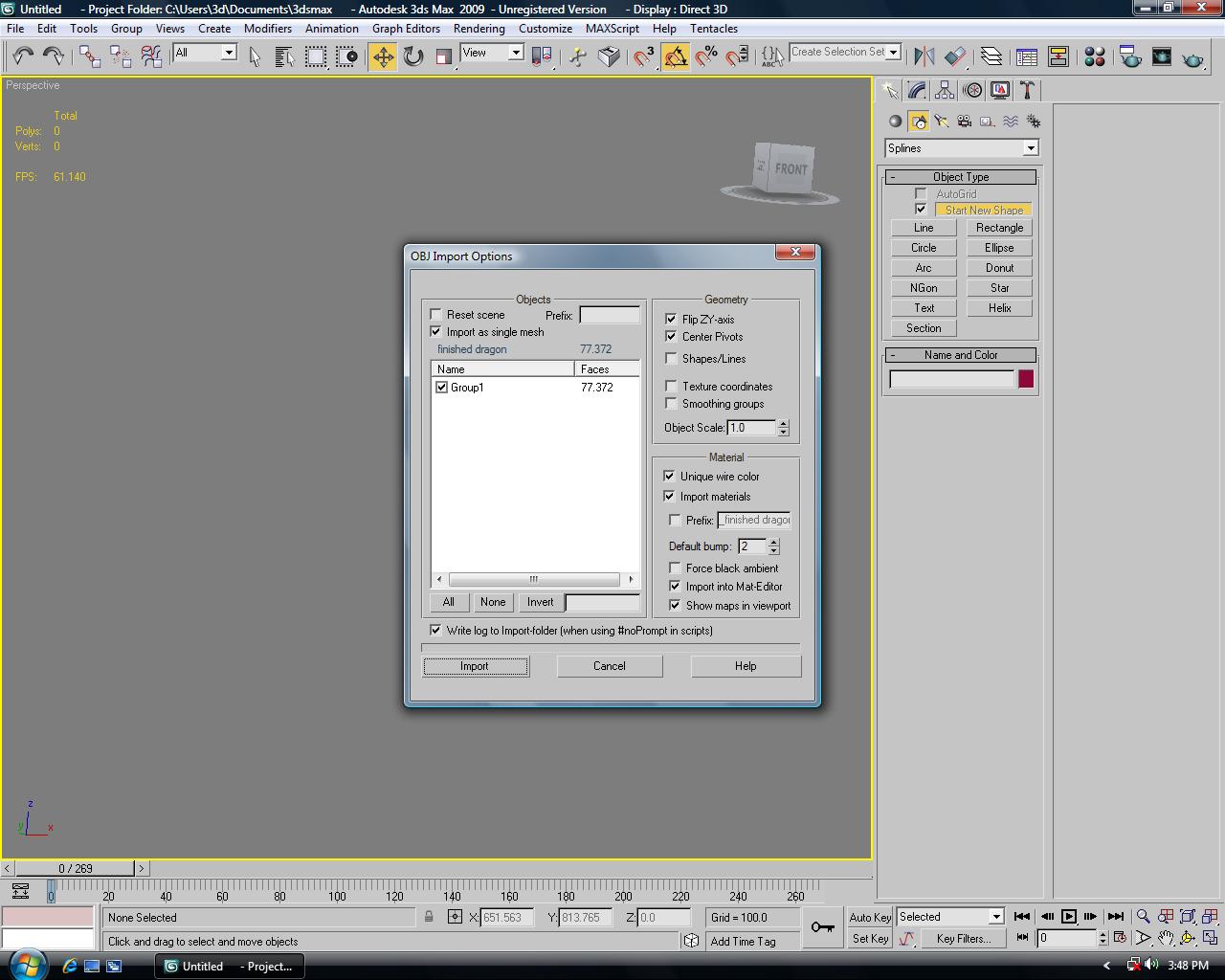Click the object color swatch
1225x980 pixels.
[1026, 379]
